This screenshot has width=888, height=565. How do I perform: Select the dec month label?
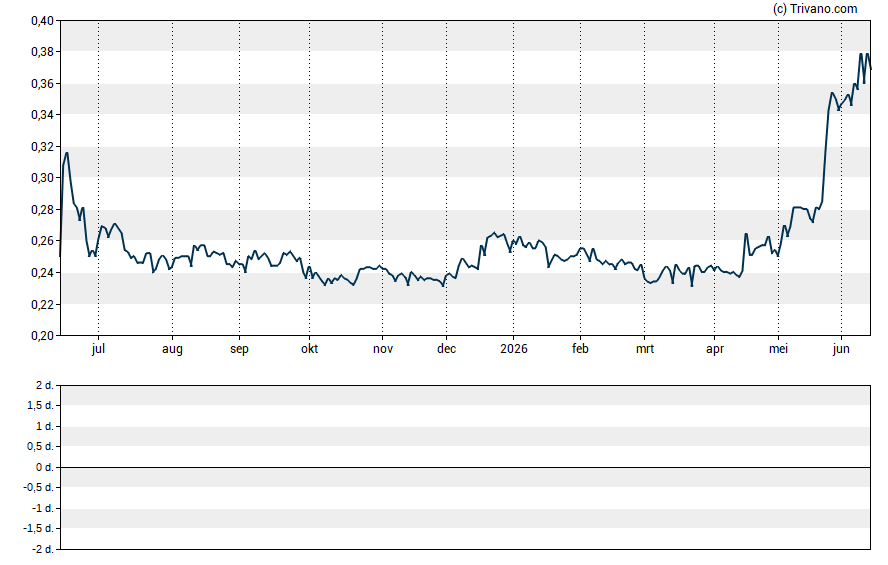pos(446,349)
